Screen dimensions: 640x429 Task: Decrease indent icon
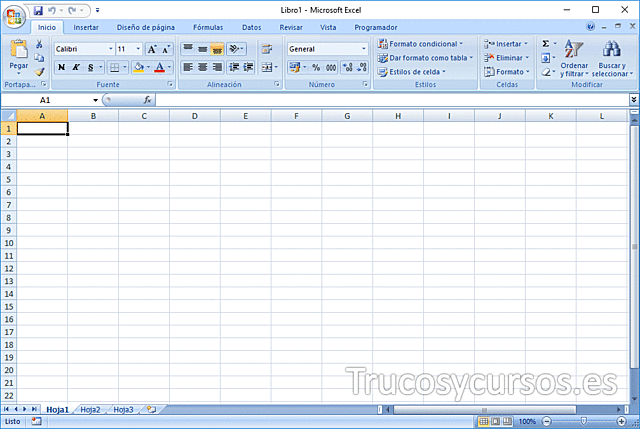[x=233, y=67]
